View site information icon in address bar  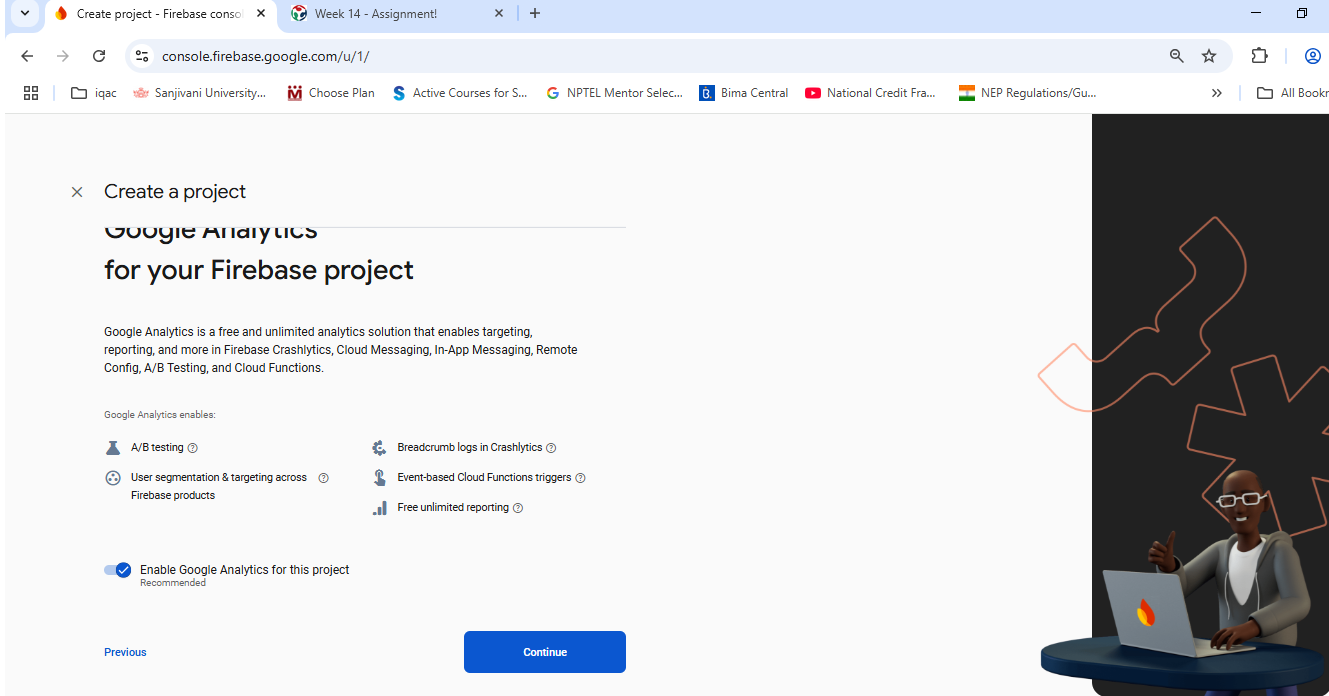142,57
